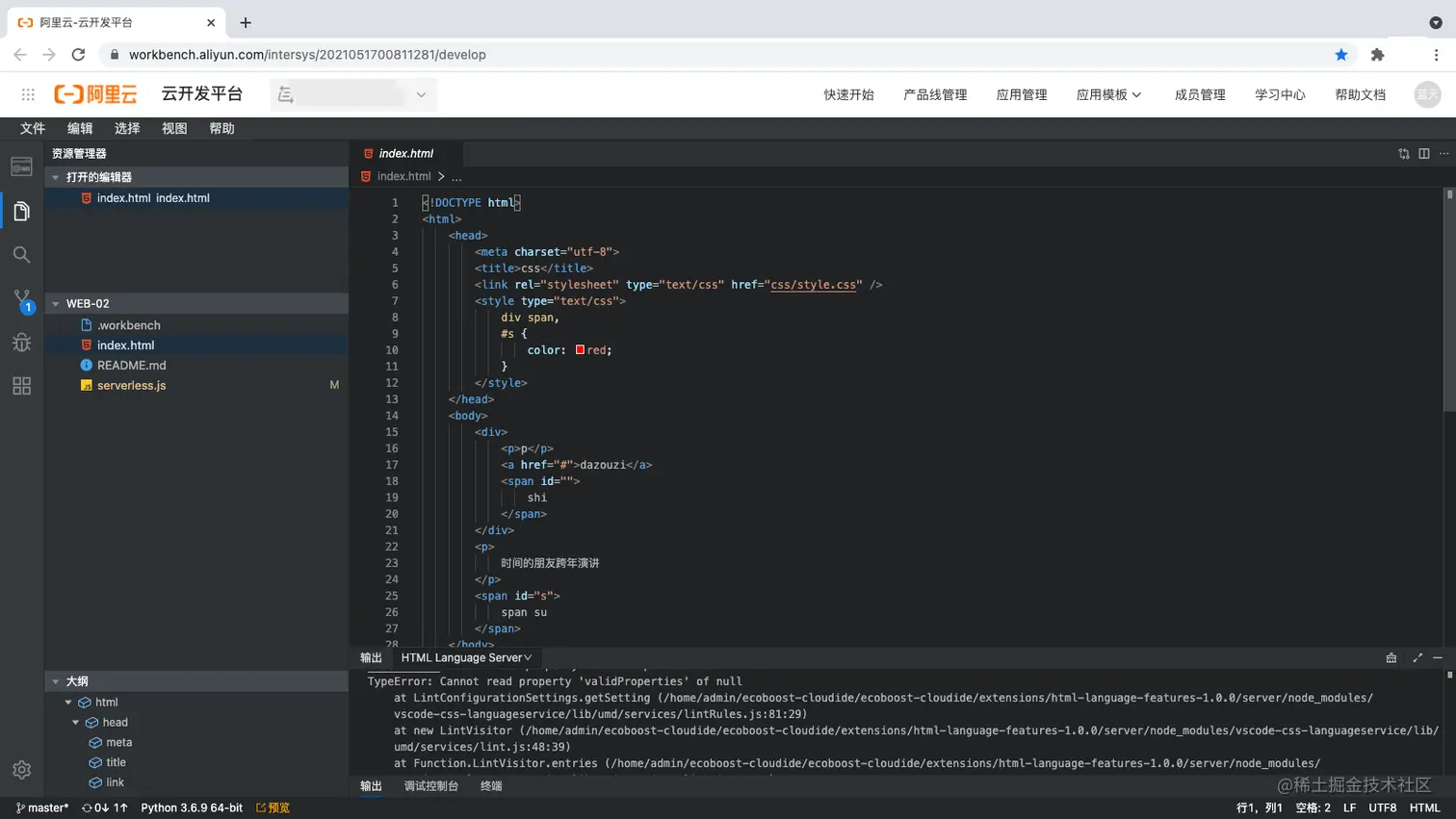The image size is (1456, 819).
Task: Open the settings gear in the activity bar
Action: 21,770
